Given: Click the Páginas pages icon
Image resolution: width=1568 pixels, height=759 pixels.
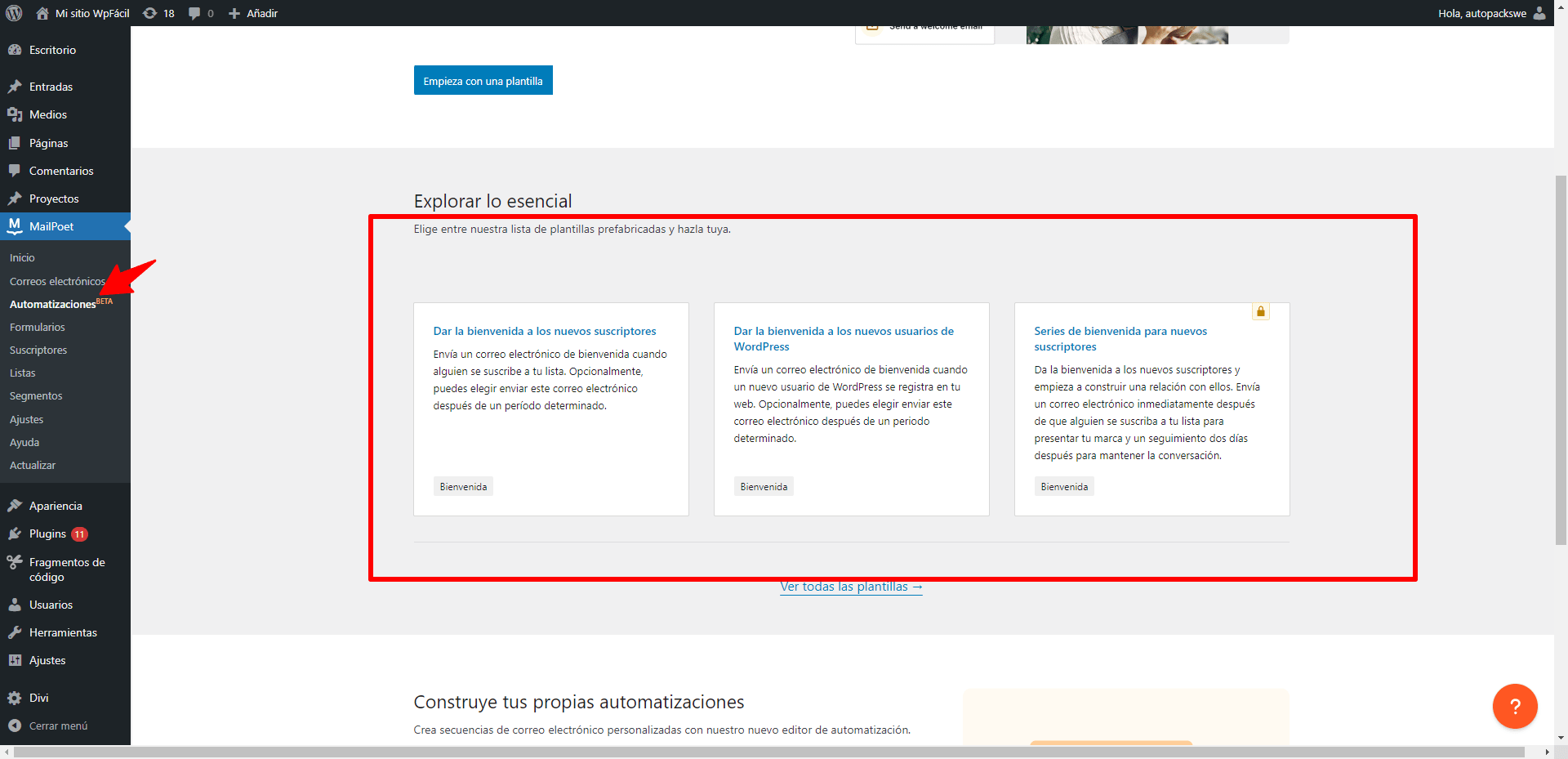Looking at the screenshot, I should click(15, 143).
